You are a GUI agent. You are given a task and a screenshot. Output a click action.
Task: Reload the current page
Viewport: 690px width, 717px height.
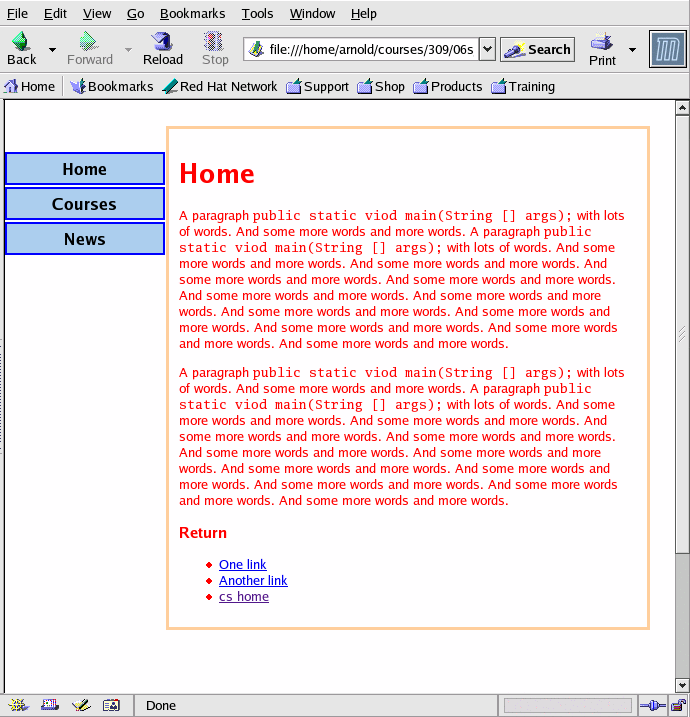click(x=163, y=48)
